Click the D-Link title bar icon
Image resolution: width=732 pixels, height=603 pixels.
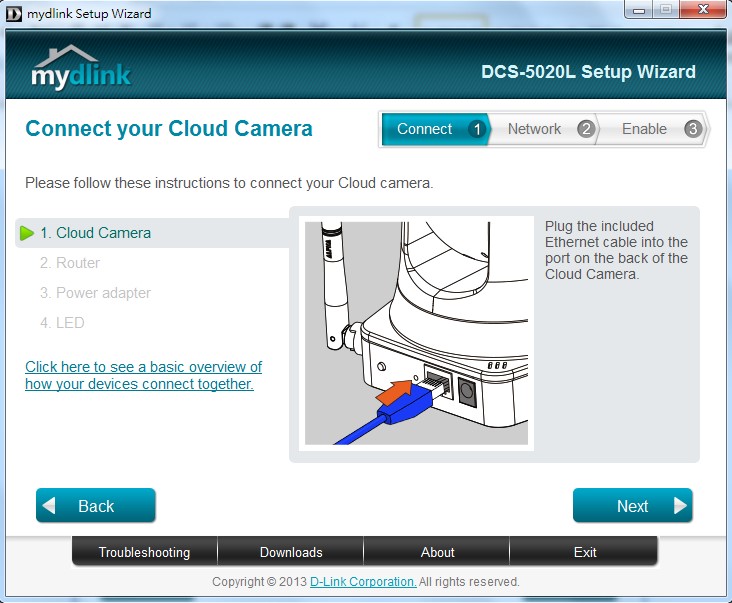click(14, 14)
